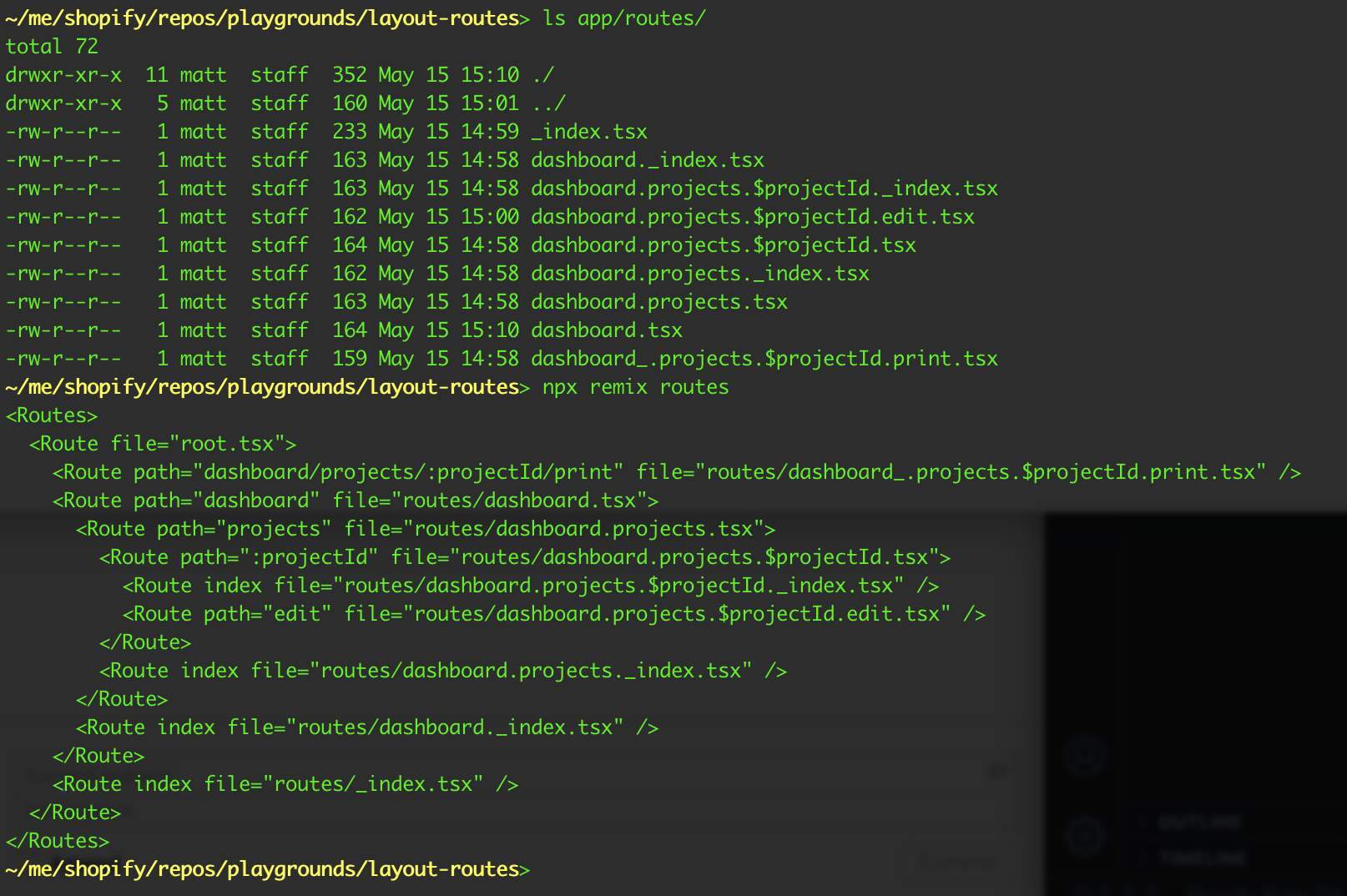The width and height of the screenshot is (1347, 896).
Task: Click the total 72 line
Action: 52,46
